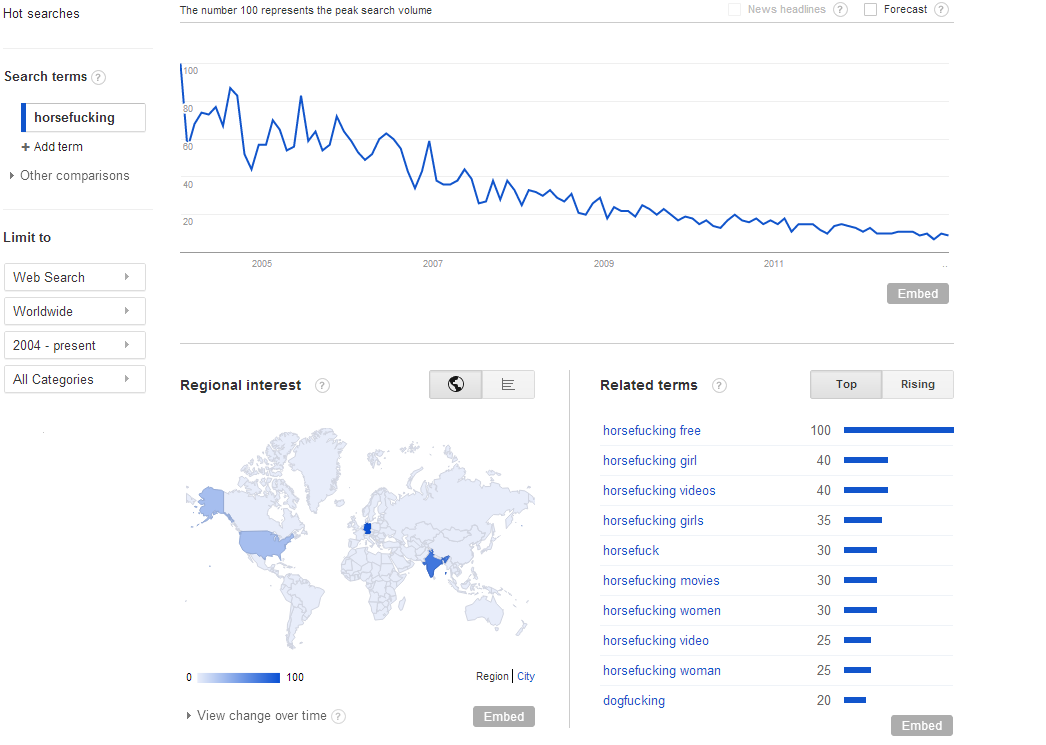
Task: Enable the Forecast checkbox
Action: 870,10
